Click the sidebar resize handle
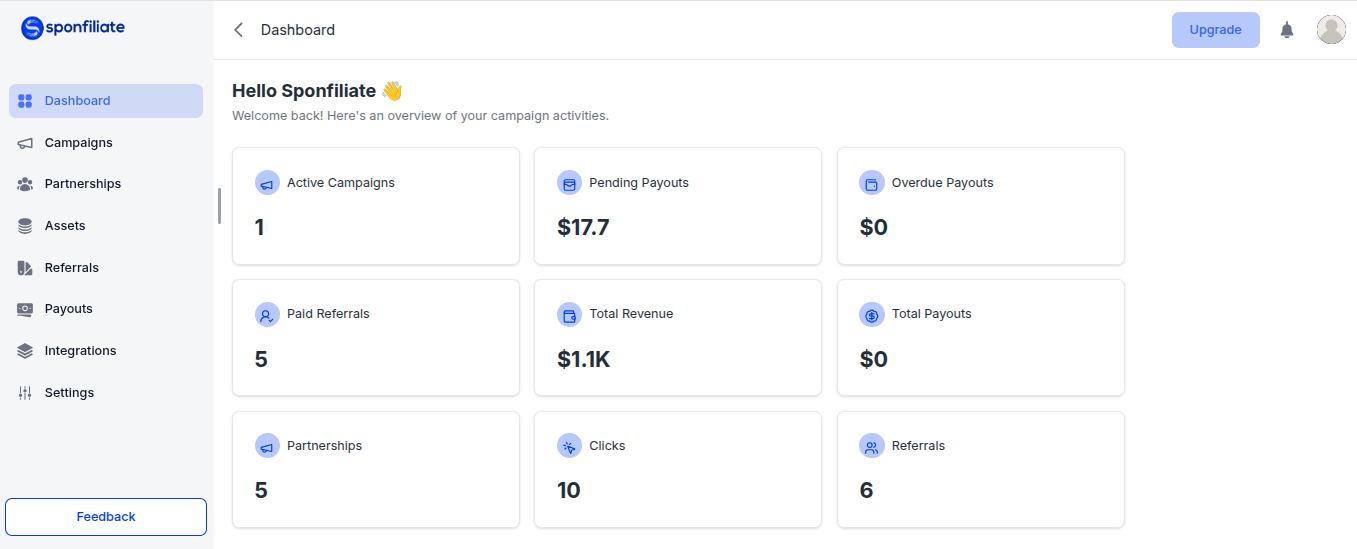This screenshot has height=549, width=1357. (219, 206)
